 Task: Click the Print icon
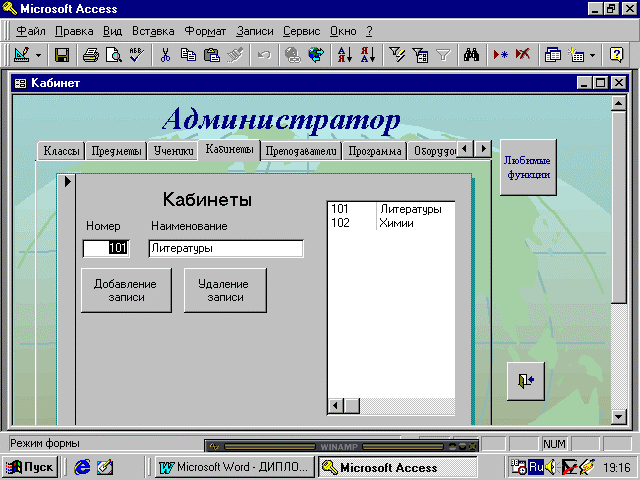click(x=91, y=55)
